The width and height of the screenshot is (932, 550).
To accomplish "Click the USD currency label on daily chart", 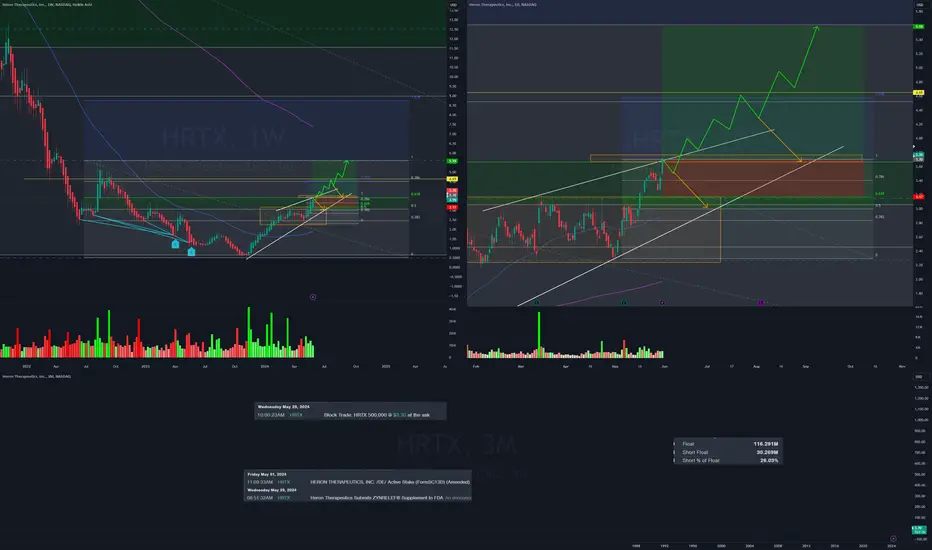I will coord(920,5).
